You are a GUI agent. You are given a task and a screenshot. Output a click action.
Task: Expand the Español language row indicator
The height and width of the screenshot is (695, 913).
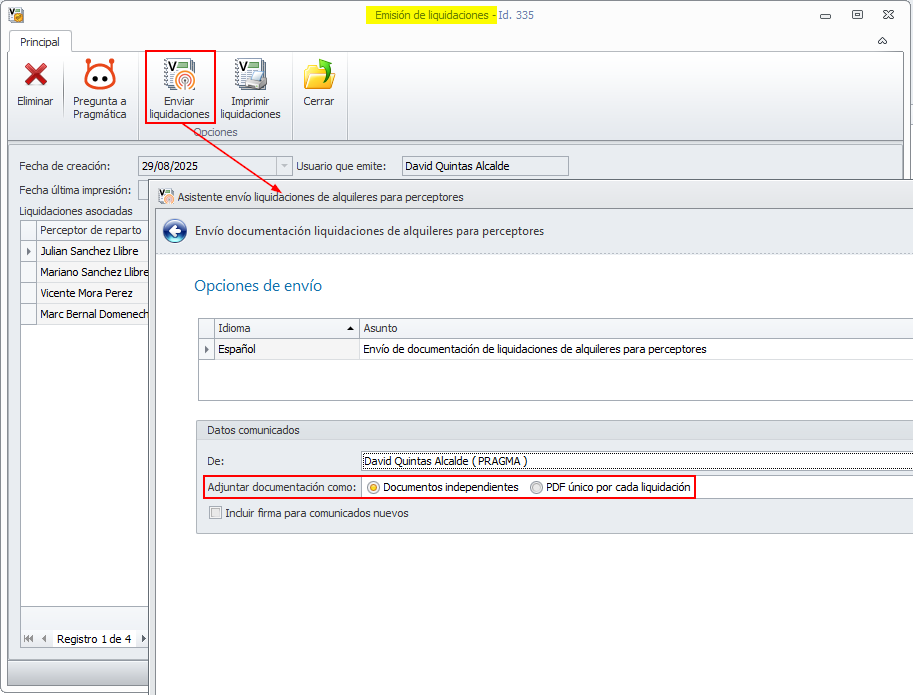(x=206, y=349)
